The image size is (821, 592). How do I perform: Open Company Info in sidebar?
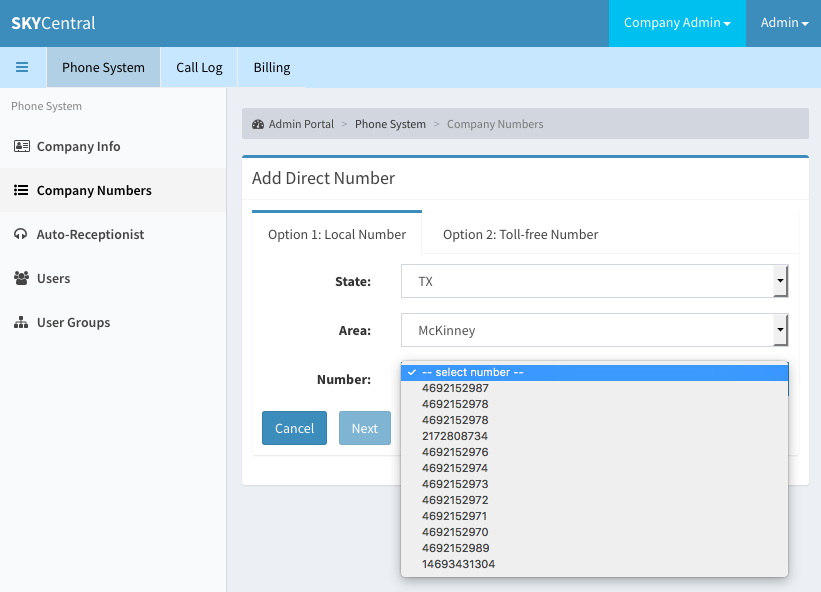113,146
